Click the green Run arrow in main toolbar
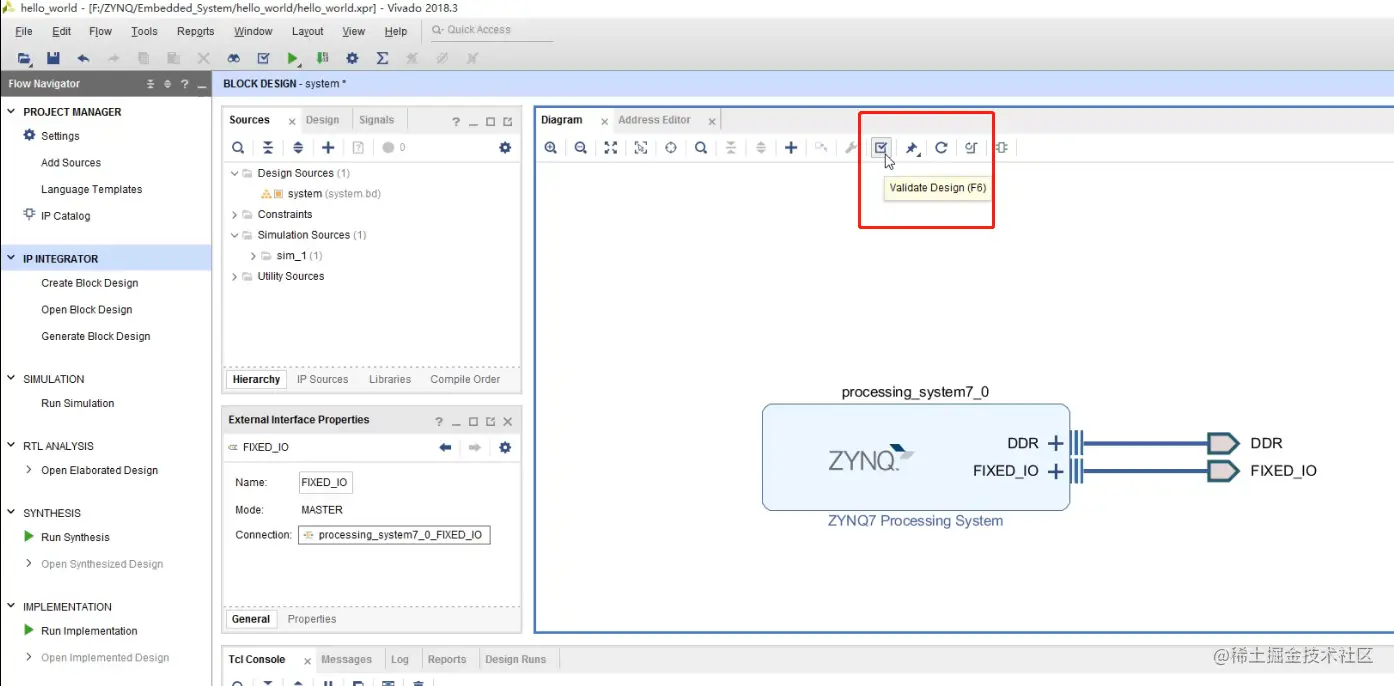This screenshot has height=686, width=1394. (293, 59)
